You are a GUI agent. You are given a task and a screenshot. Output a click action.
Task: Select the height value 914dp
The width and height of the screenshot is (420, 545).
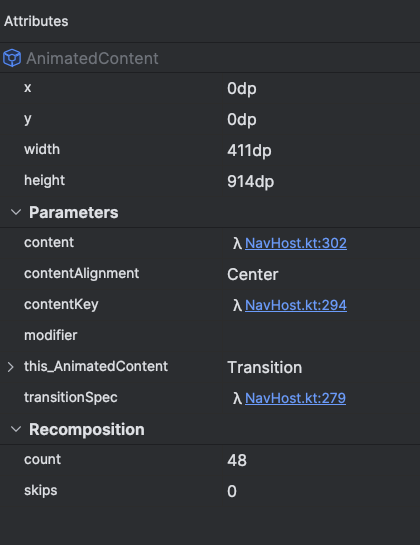pos(251,182)
